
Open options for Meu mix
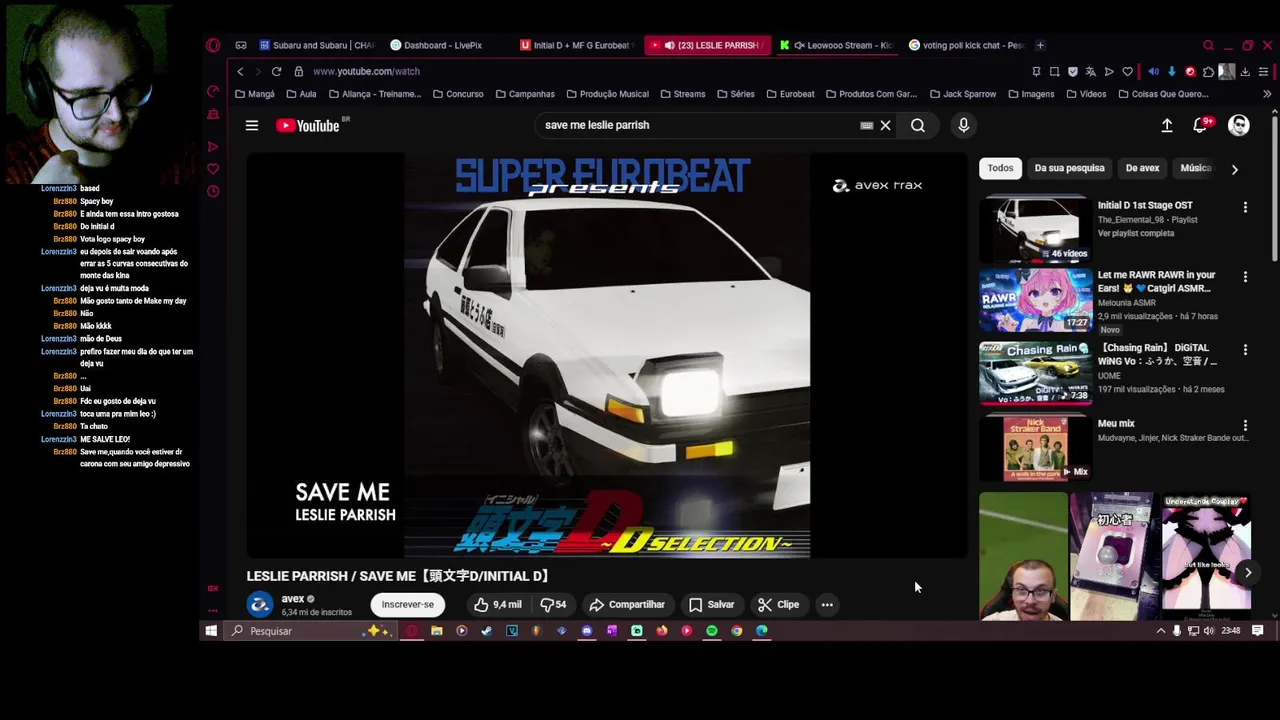click(1245, 425)
